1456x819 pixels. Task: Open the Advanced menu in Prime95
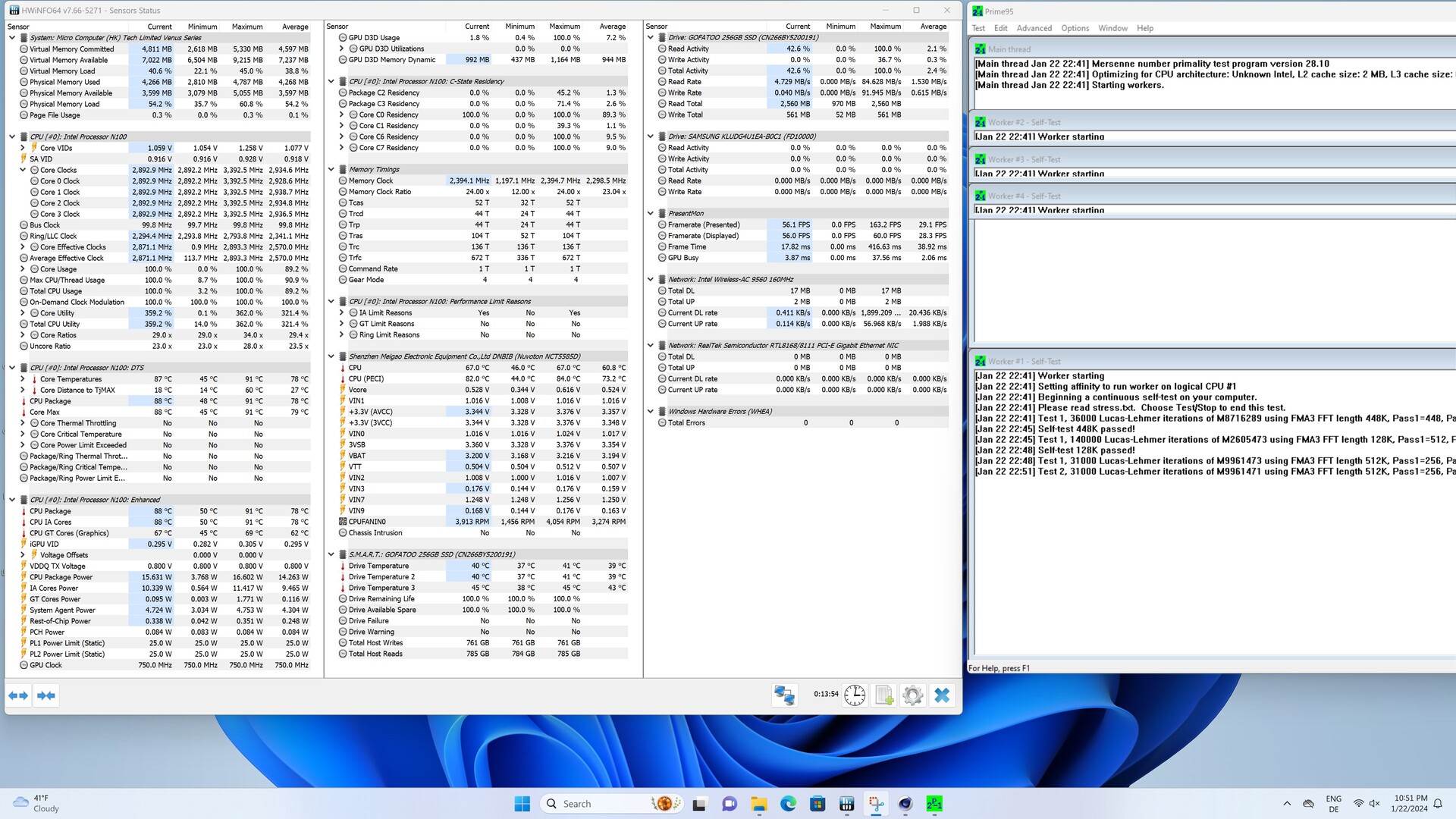pos(1034,28)
